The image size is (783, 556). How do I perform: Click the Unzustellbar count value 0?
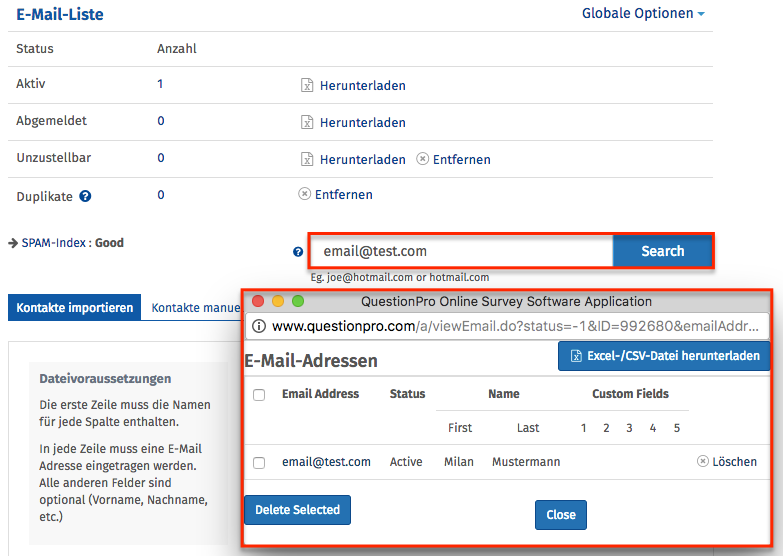pyautogui.click(x=161, y=158)
